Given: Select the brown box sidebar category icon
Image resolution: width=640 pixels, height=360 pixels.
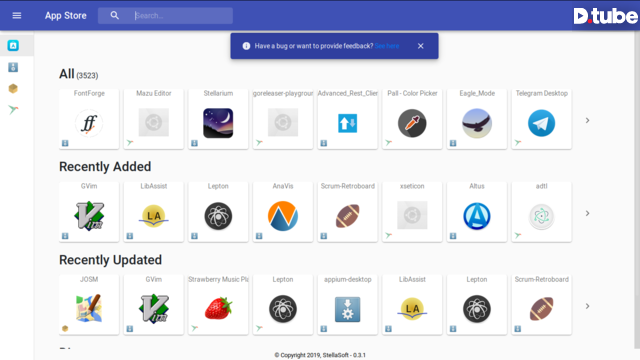Looking at the screenshot, I should 13,88.
